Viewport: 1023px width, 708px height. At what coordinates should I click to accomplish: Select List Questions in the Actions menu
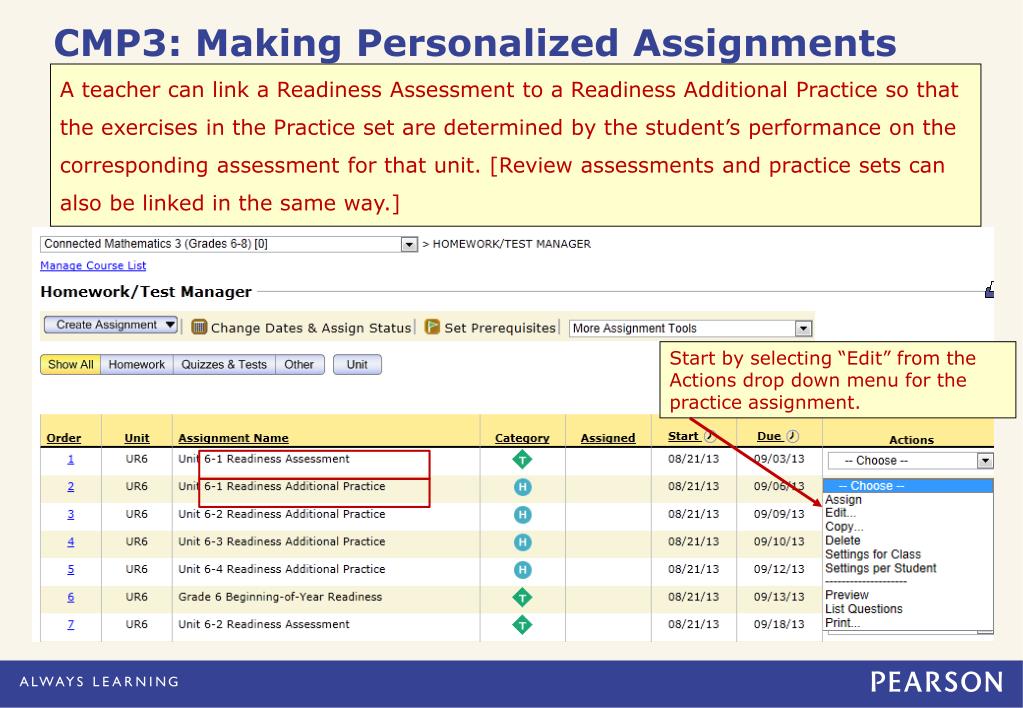[864, 609]
